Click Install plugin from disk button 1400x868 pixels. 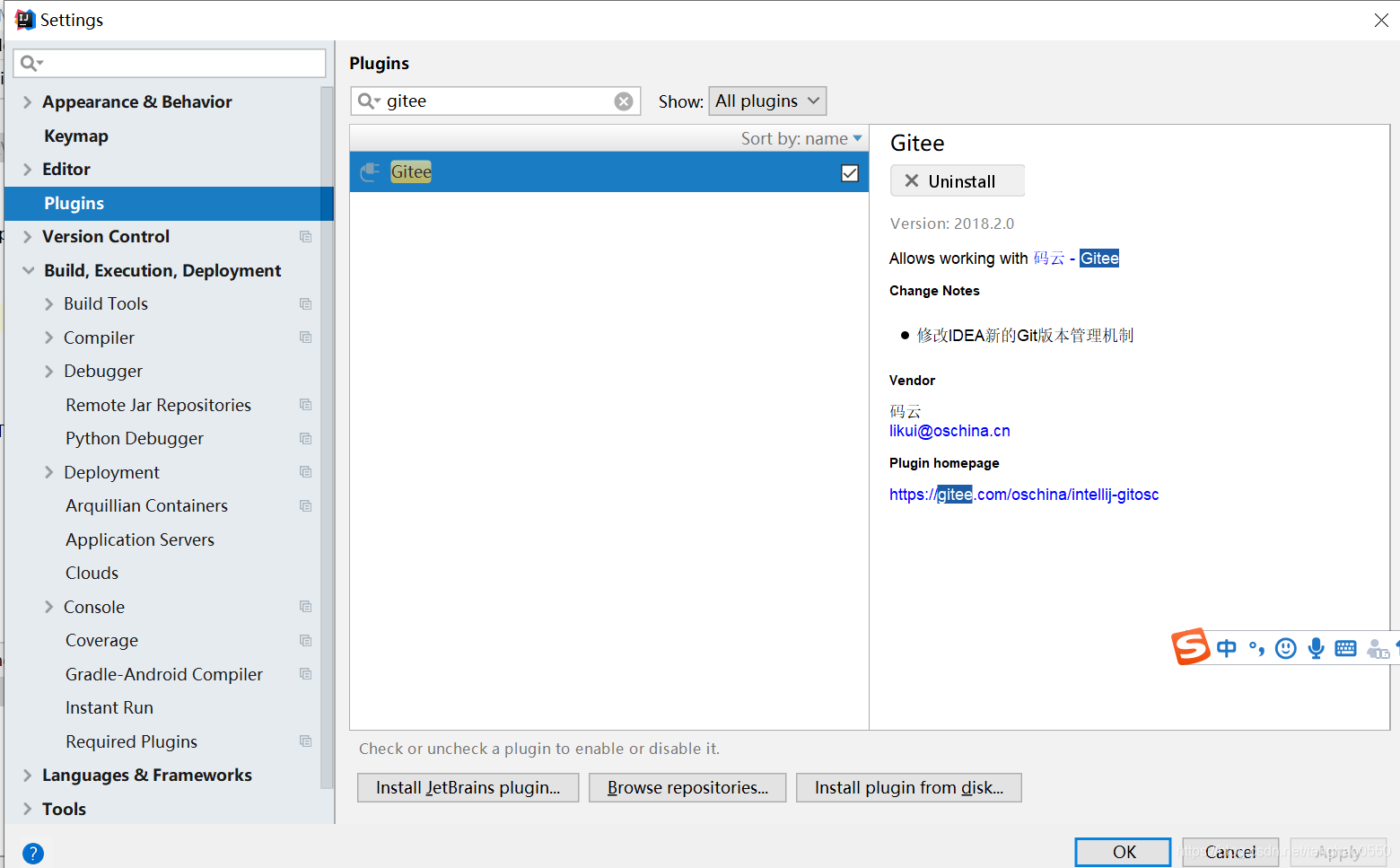pos(908,787)
